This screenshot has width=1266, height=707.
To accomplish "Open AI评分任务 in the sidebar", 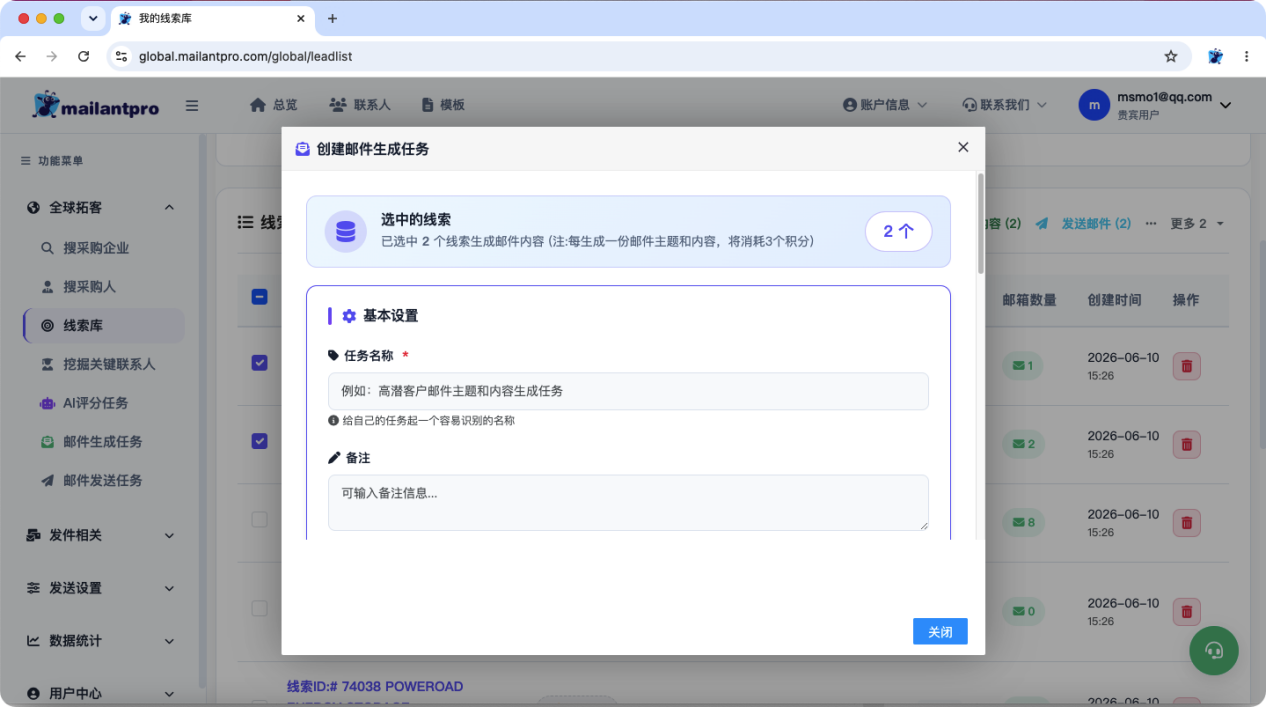I will coord(96,403).
